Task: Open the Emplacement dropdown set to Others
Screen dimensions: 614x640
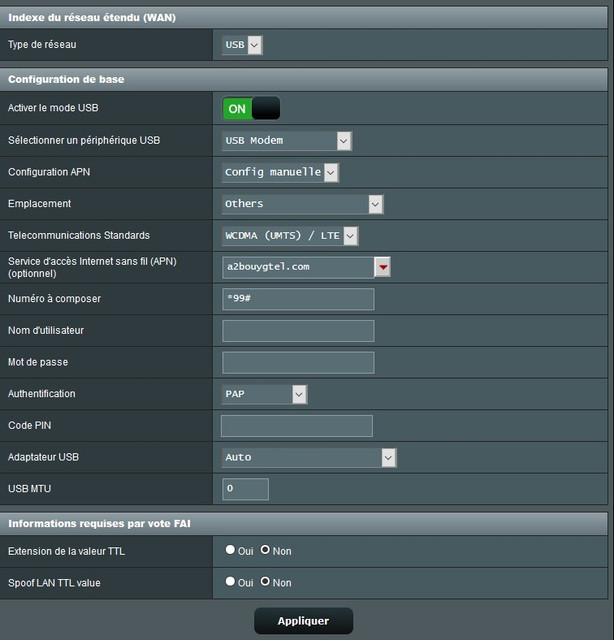Action: coord(302,204)
